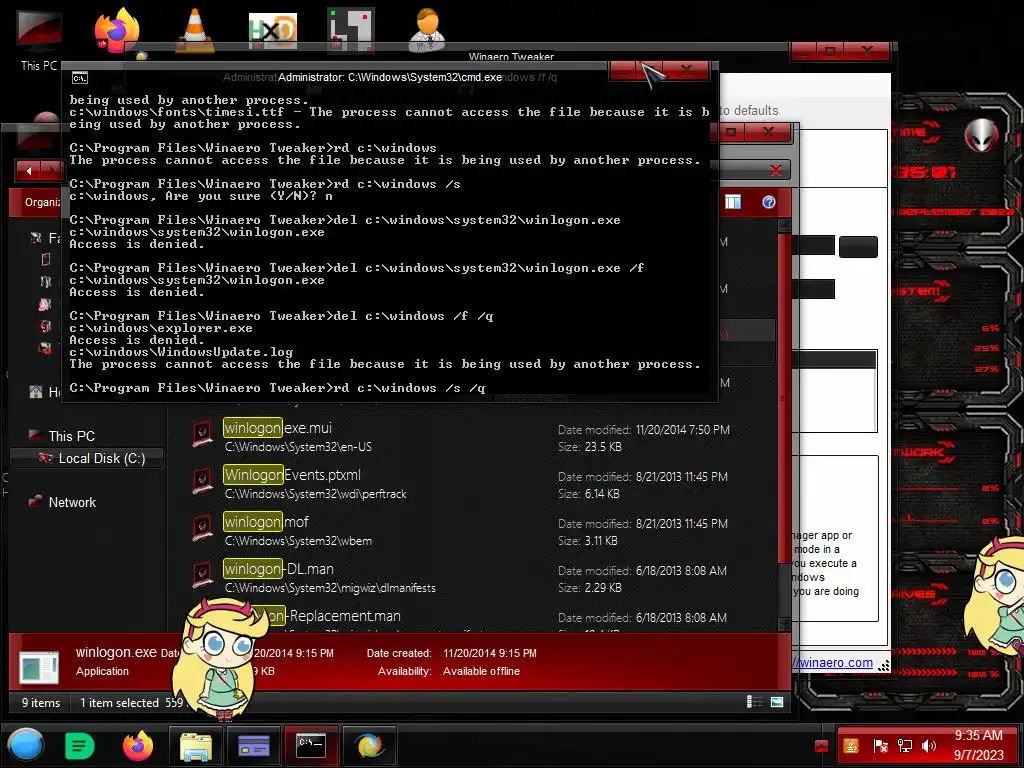
Task: Show hidden tray icons via red arrow
Action: 822,746
